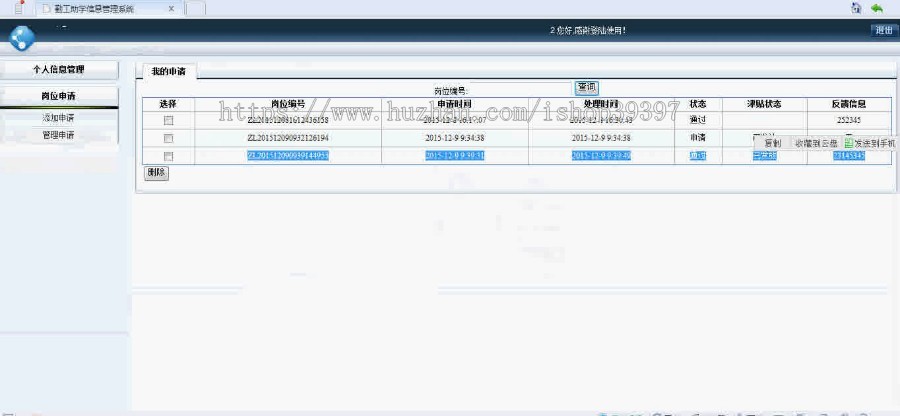
Task: Select the 勤工助学信息管理系统 browser tab
Action: coord(107,9)
